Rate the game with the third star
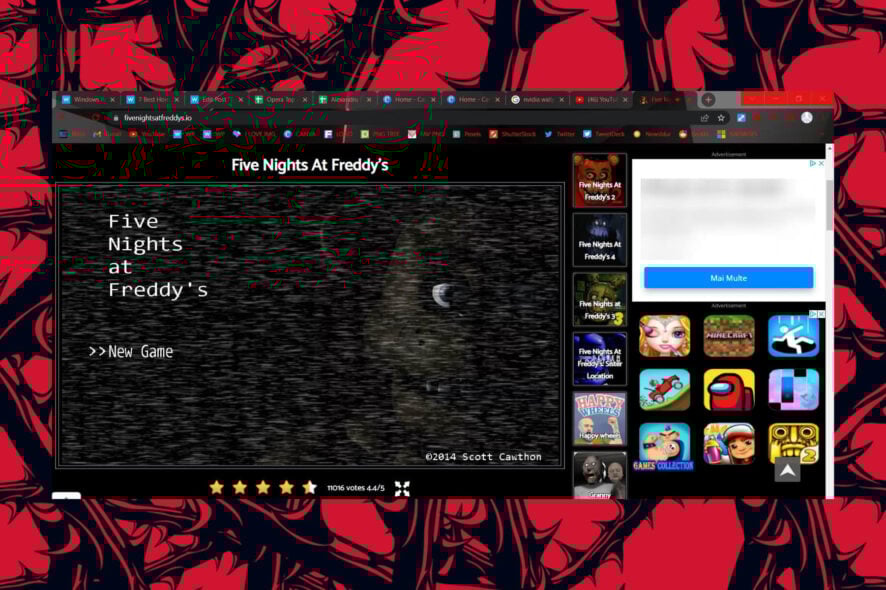The image size is (886, 590). tap(263, 487)
